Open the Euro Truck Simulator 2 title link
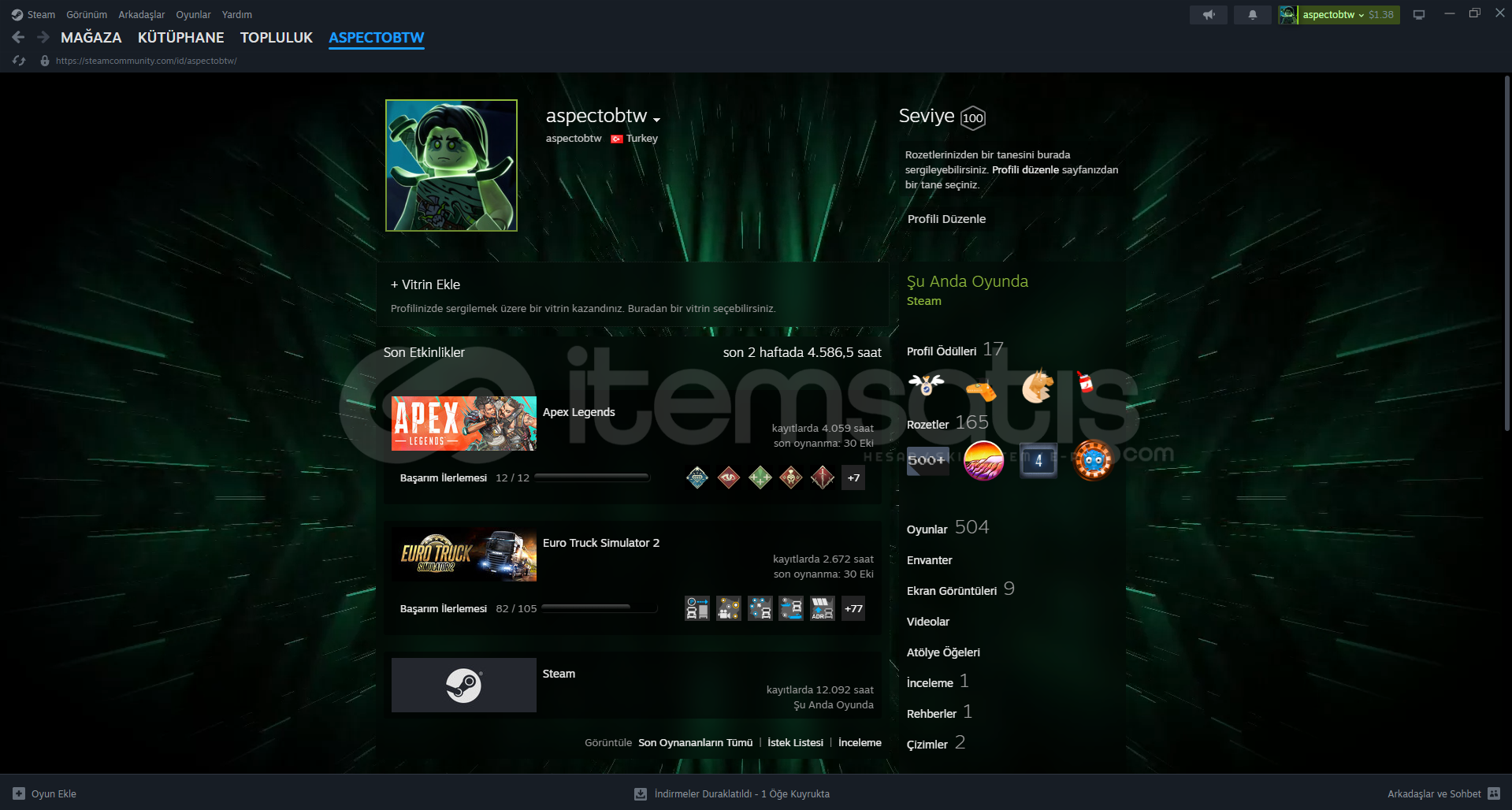The width and height of the screenshot is (1512, 810). click(601, 543)
